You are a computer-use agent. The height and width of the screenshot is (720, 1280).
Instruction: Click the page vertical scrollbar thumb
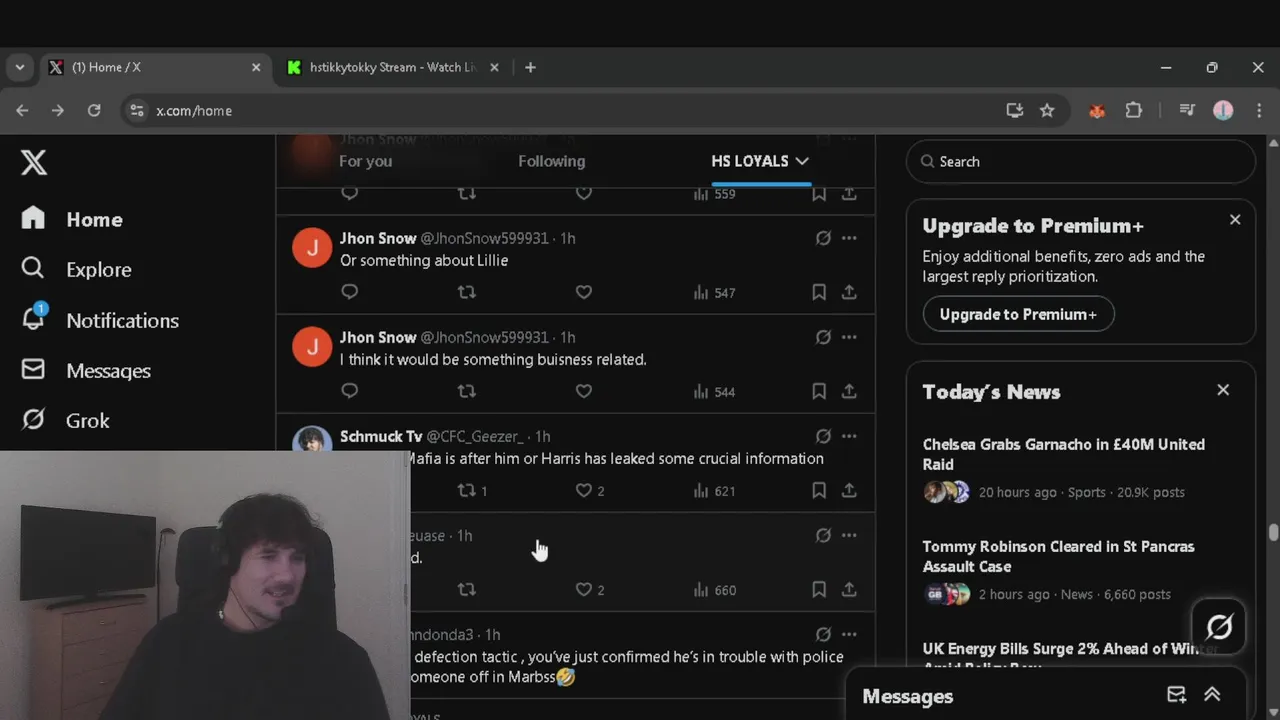tap(1273, 533)
